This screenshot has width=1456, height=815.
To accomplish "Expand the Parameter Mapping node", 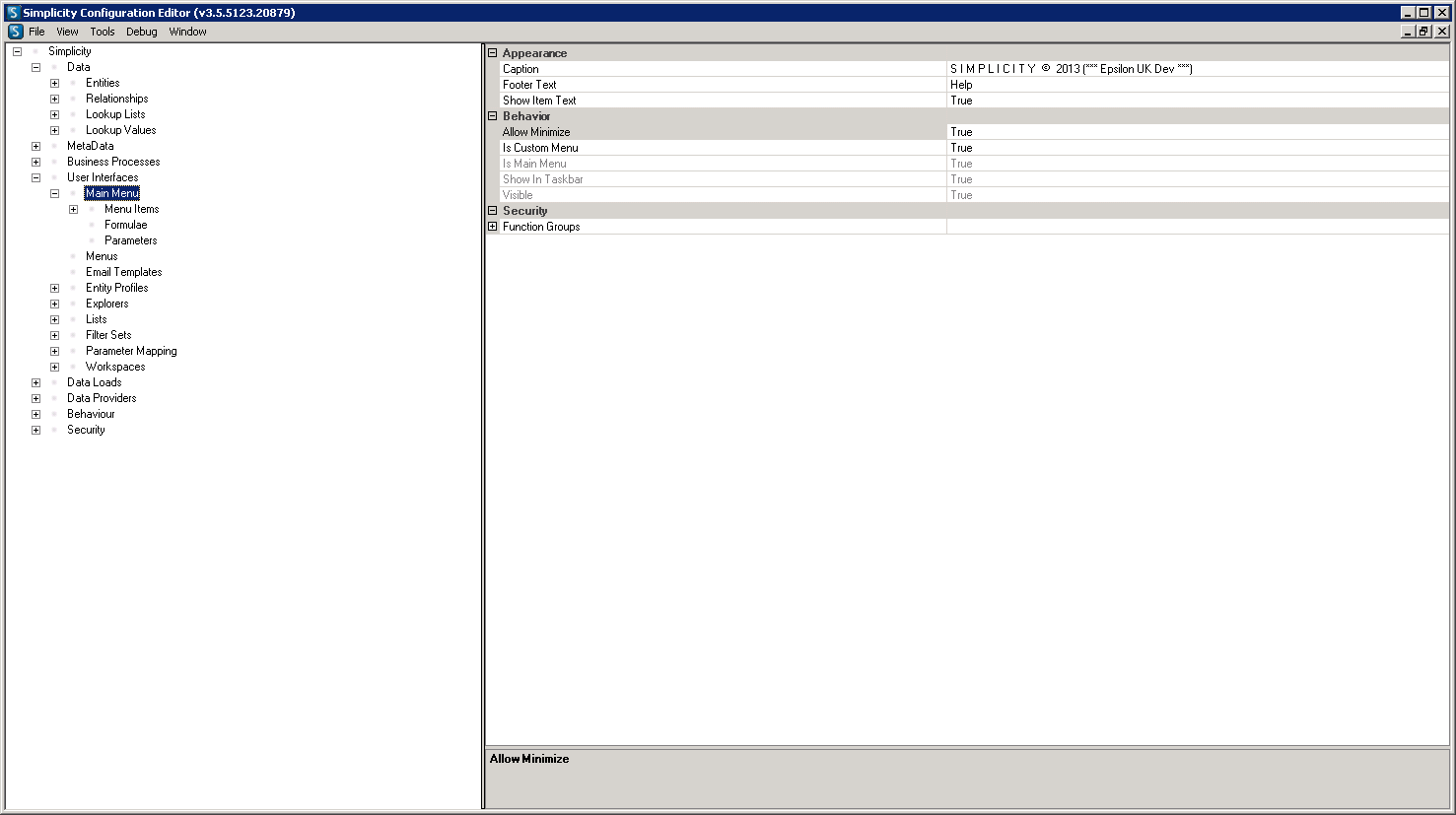I will (x=54, y=351).
